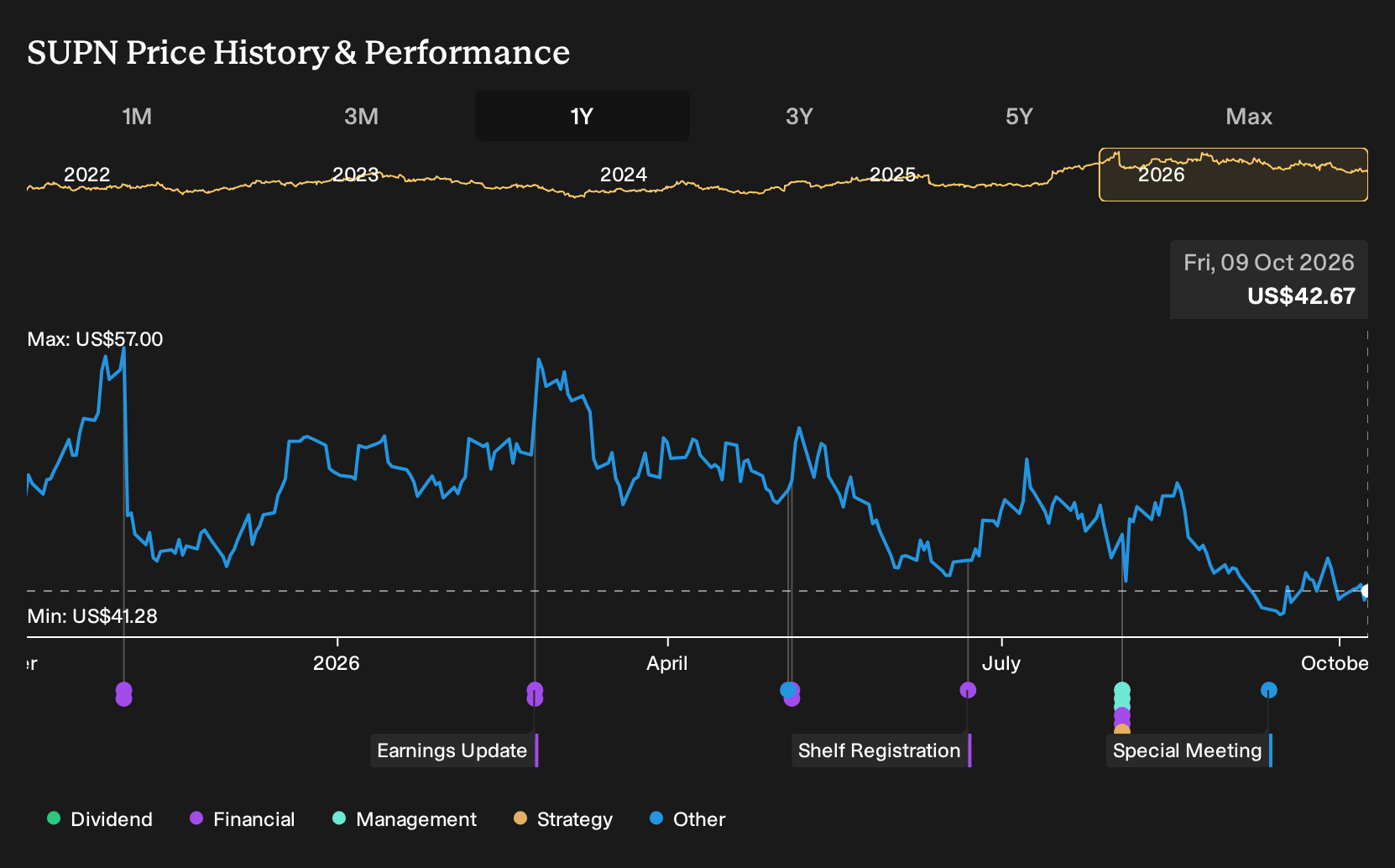Open the Earnings Update event label
The width and height of the screenshot is (1395, 868).
point(453,750)
